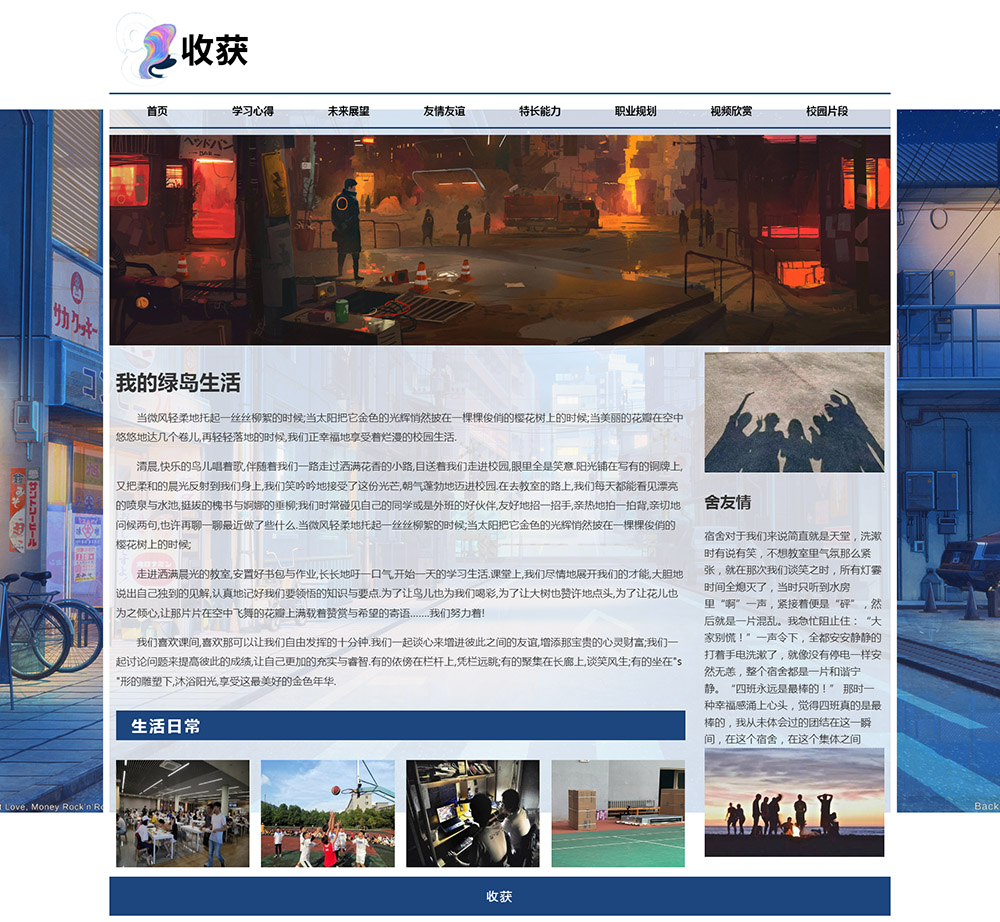The height and width of the screenshot is (922, 1000).
Task: Click the dormitory story text starting 宿舍对于我们来说
Action: (793, 637)
